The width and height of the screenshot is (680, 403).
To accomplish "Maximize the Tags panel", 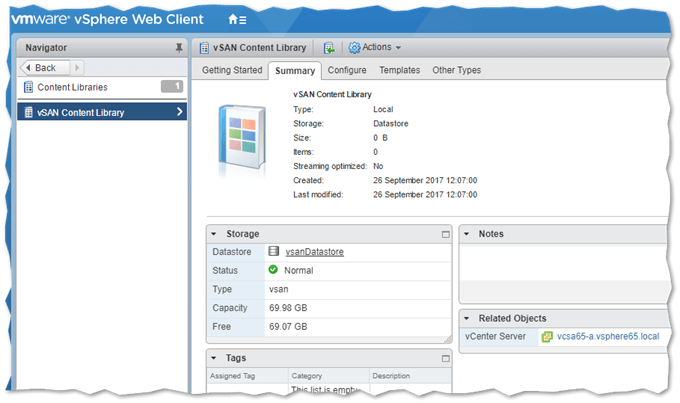I will pos(445,358).
